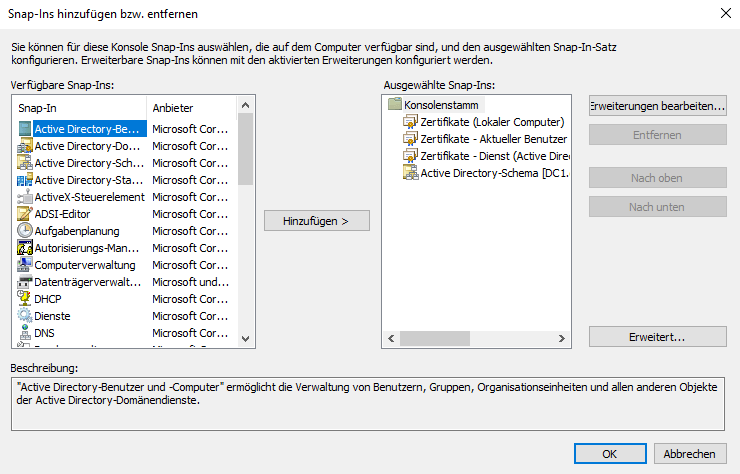Image resolution: width=740 pixels, height=474 pixels.
Task: Click the ActiveX-Steuerelement snap-in icon
Action: click(x=25, y=197)
